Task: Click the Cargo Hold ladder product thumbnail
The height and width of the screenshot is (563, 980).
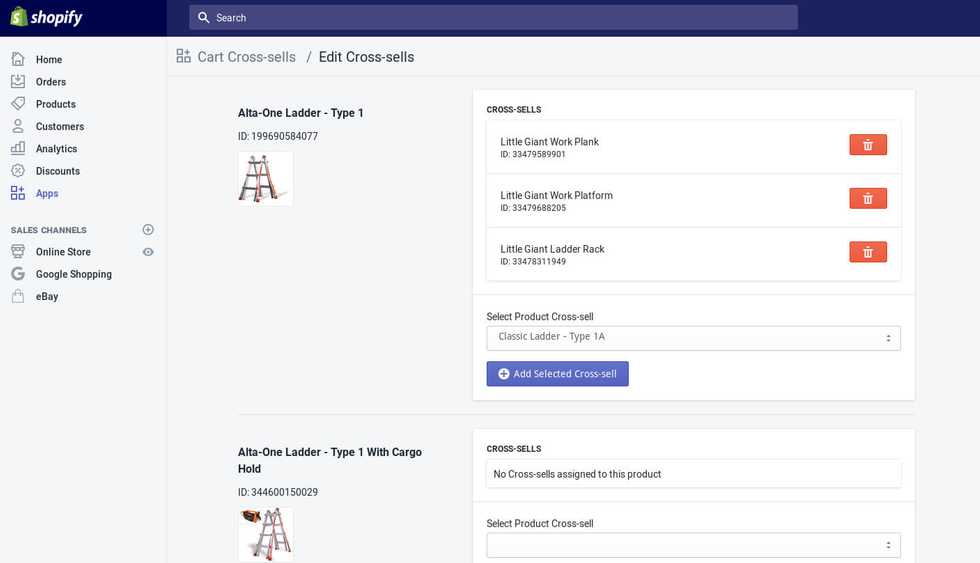Action: point(265,534)
